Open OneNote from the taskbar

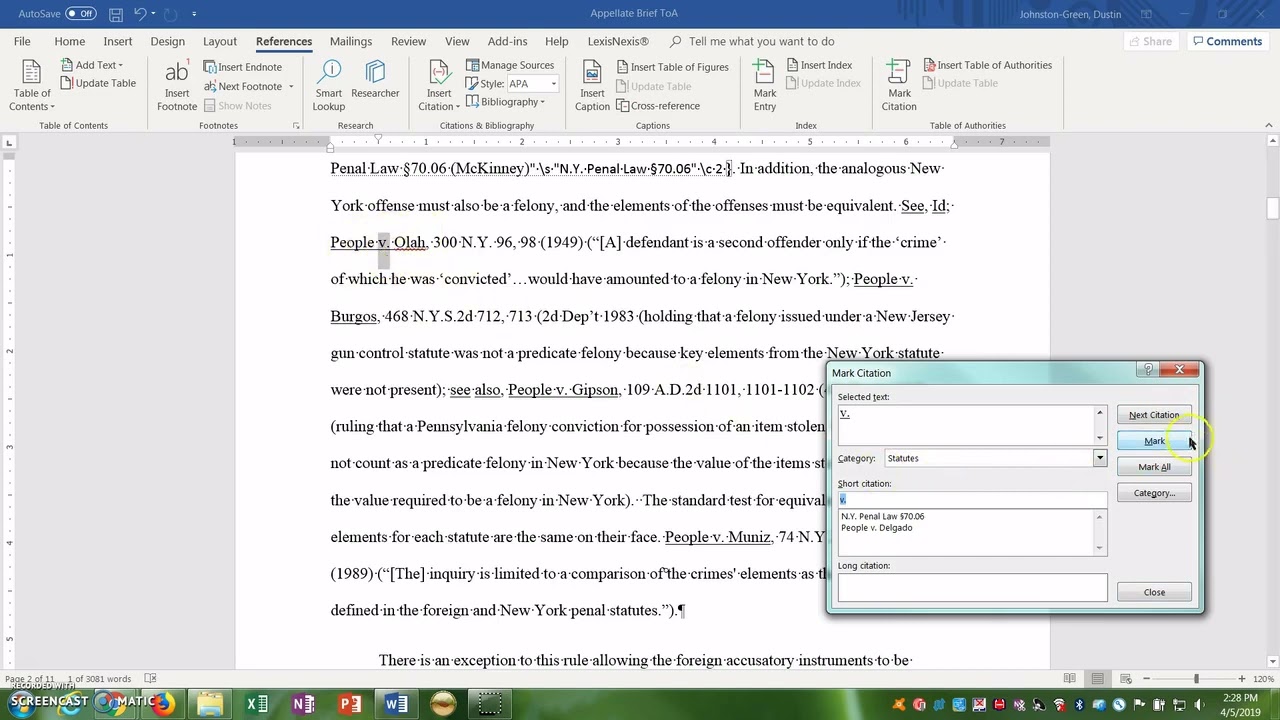[303, 705]
